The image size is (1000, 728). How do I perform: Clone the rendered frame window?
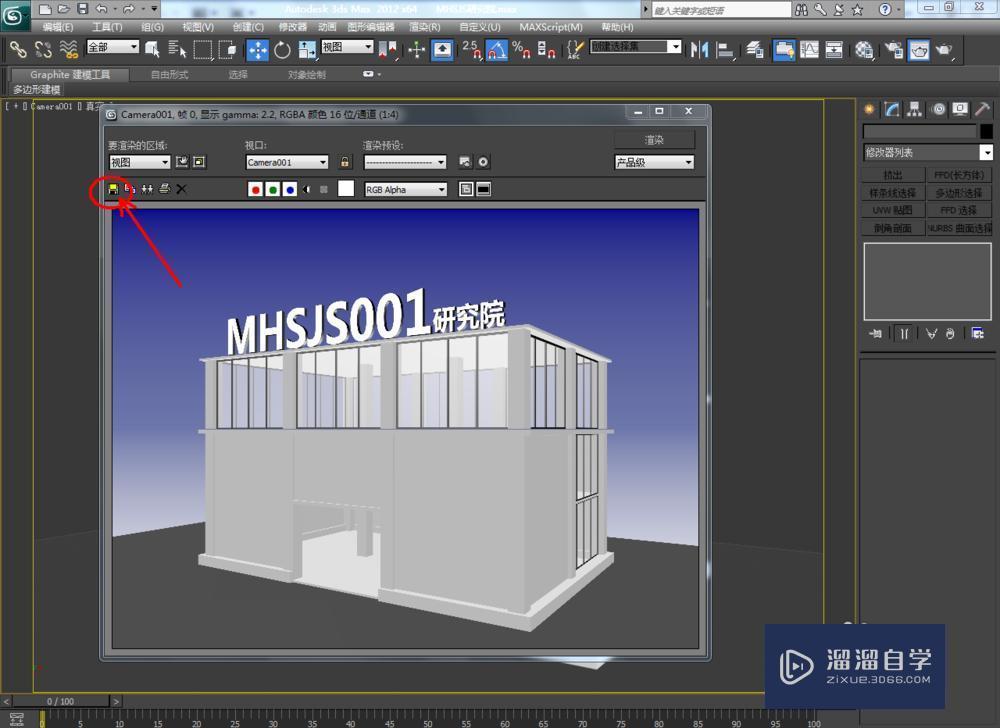tap(147, 189)
